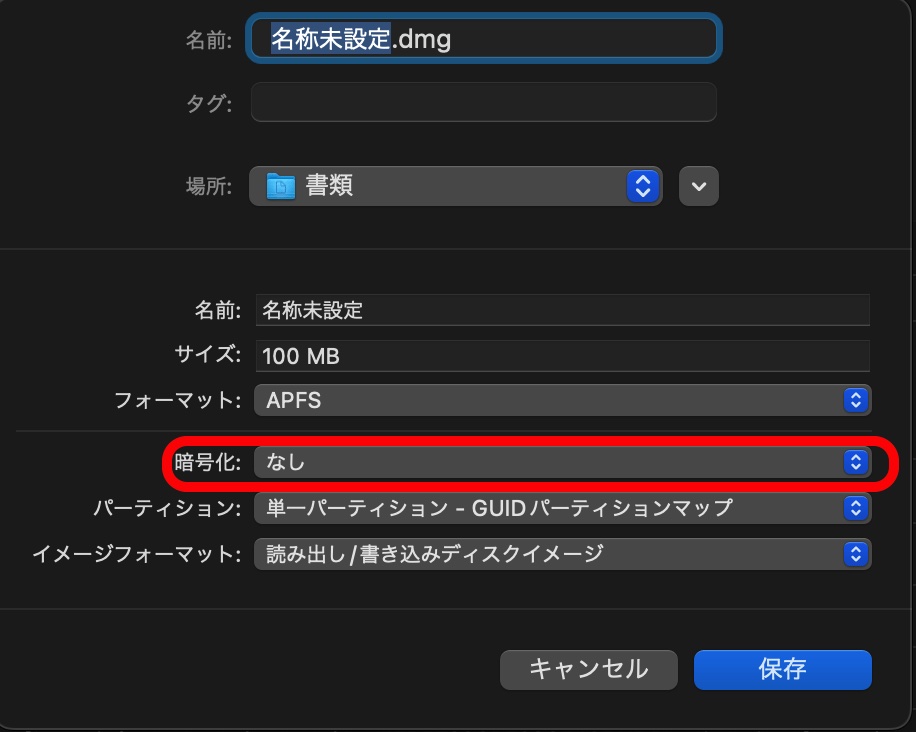Click the サイズ field showing 100 MB

[563, 356]
